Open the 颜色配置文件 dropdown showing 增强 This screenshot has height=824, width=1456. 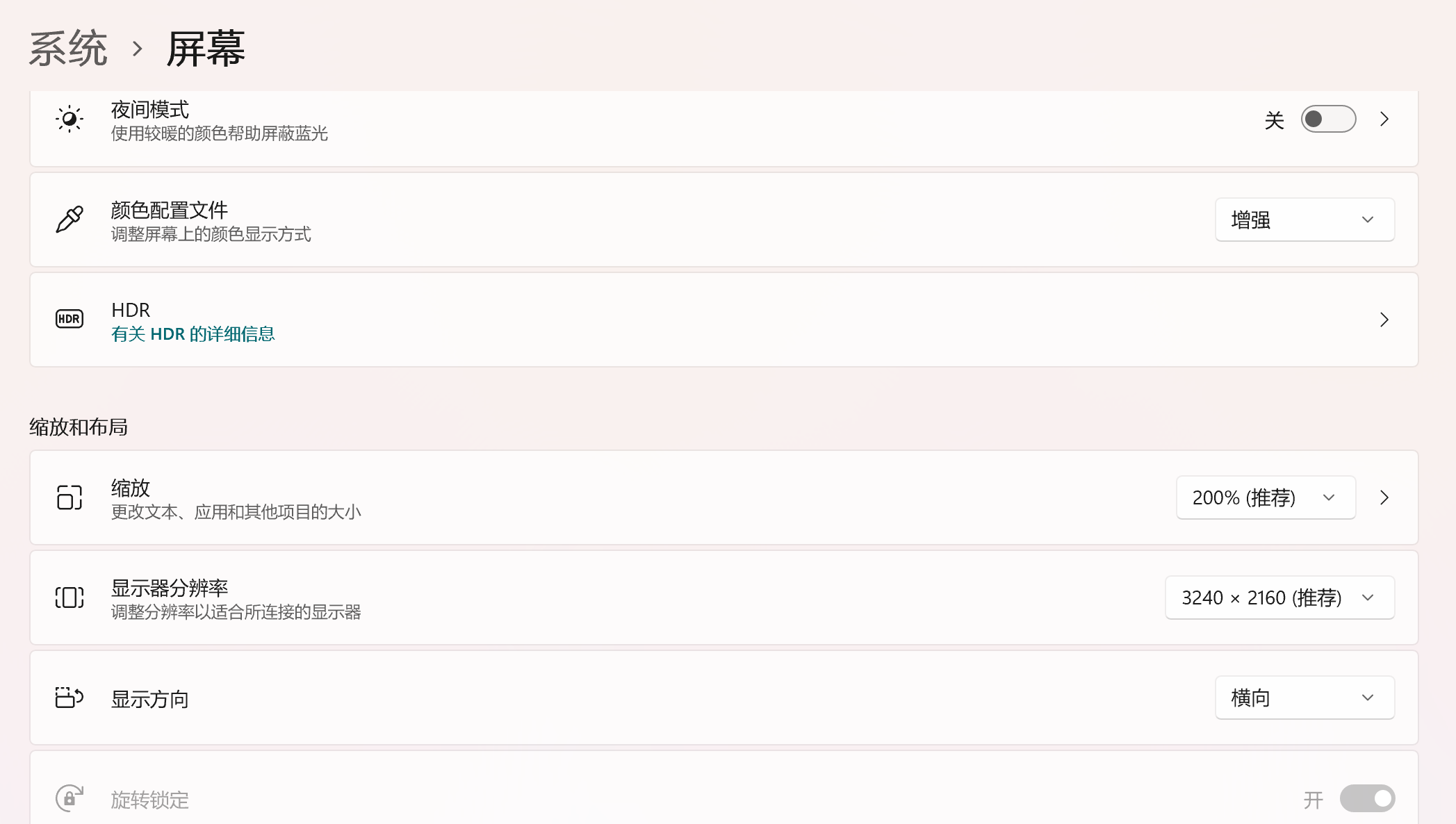[1304, 220]
